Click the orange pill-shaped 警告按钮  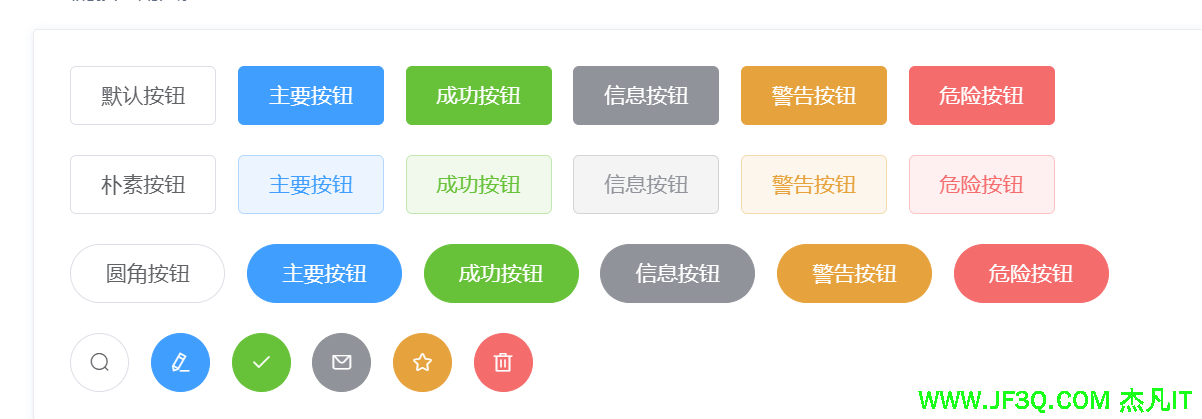click(x=854, y=274)
